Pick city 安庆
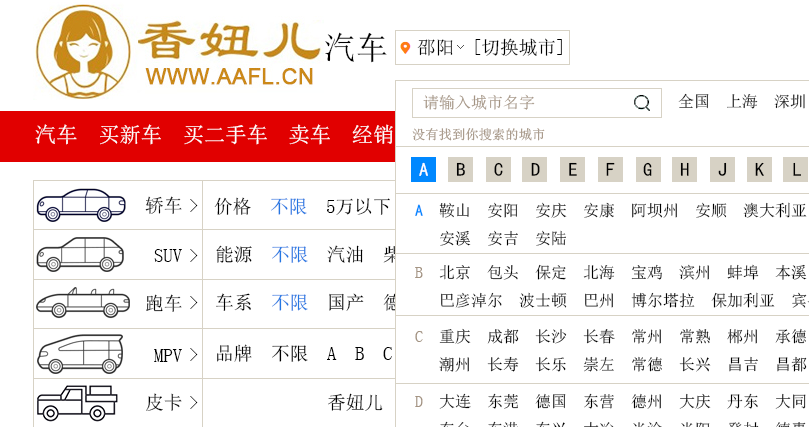This screenshot has height=427, width=809. click(551, 210)
